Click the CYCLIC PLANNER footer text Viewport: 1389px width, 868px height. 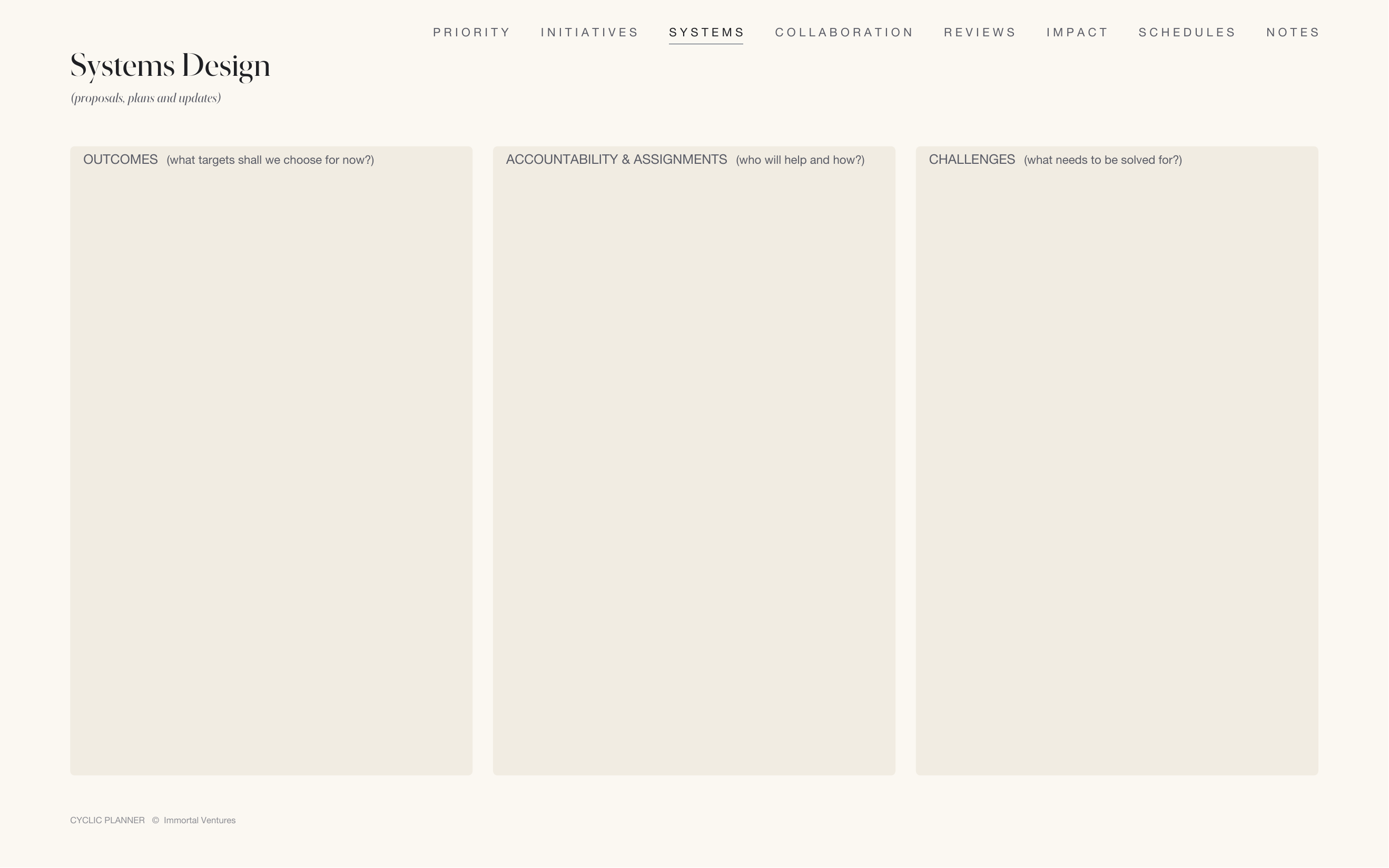(107, 821)
